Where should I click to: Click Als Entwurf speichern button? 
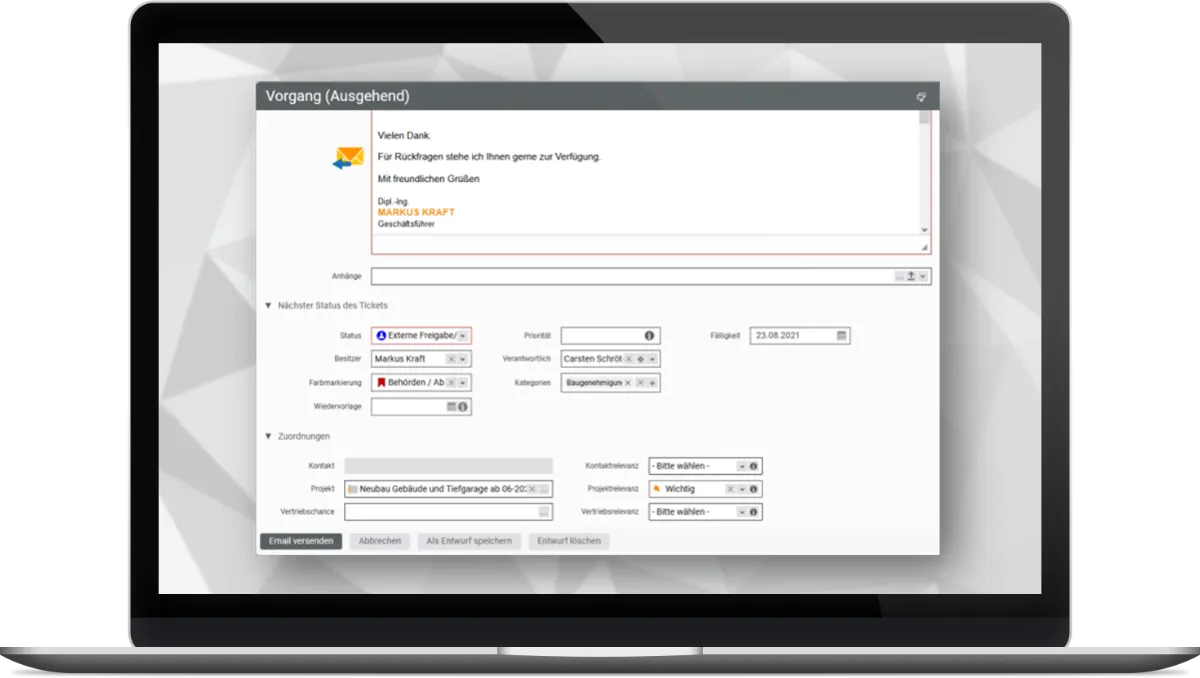tap(469, 541)
